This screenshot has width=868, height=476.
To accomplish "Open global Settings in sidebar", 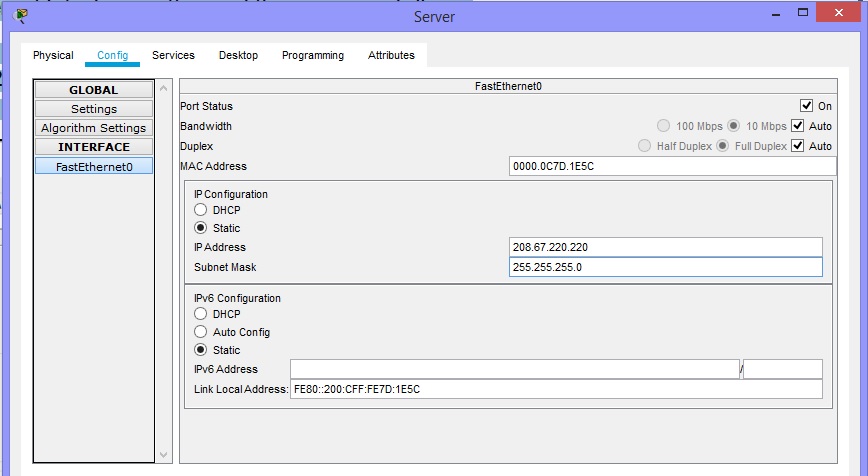I will [x=94, y=109].
